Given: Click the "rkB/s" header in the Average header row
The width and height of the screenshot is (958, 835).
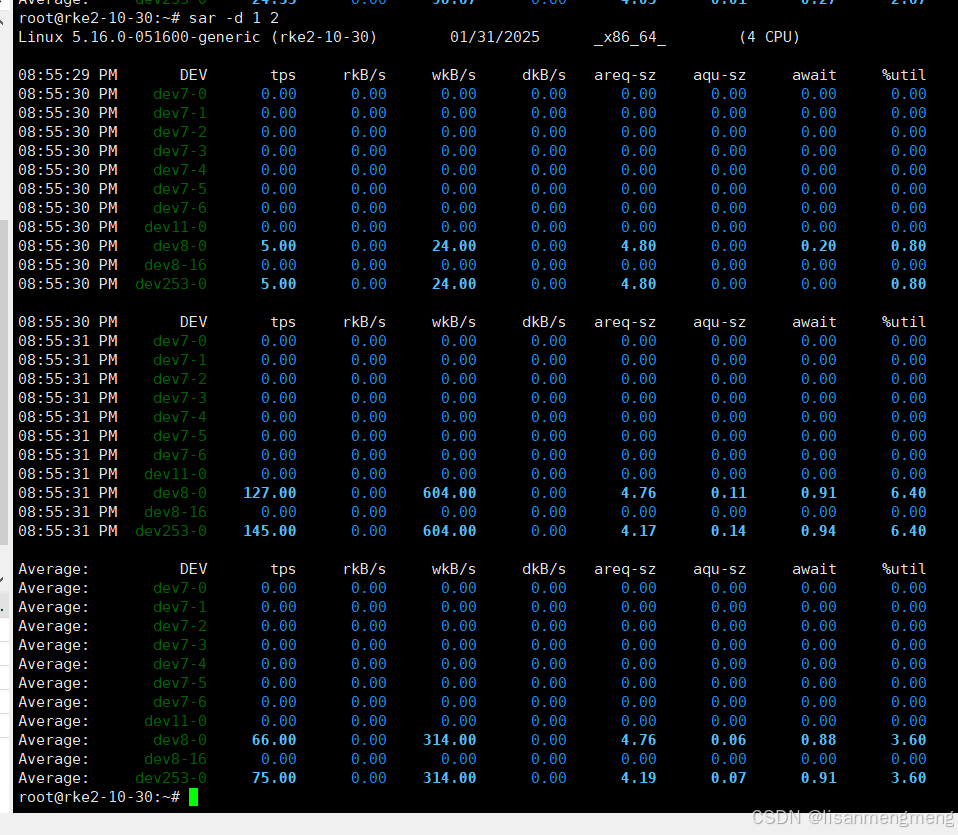Looking at the screenshot, I should point(364,569).
